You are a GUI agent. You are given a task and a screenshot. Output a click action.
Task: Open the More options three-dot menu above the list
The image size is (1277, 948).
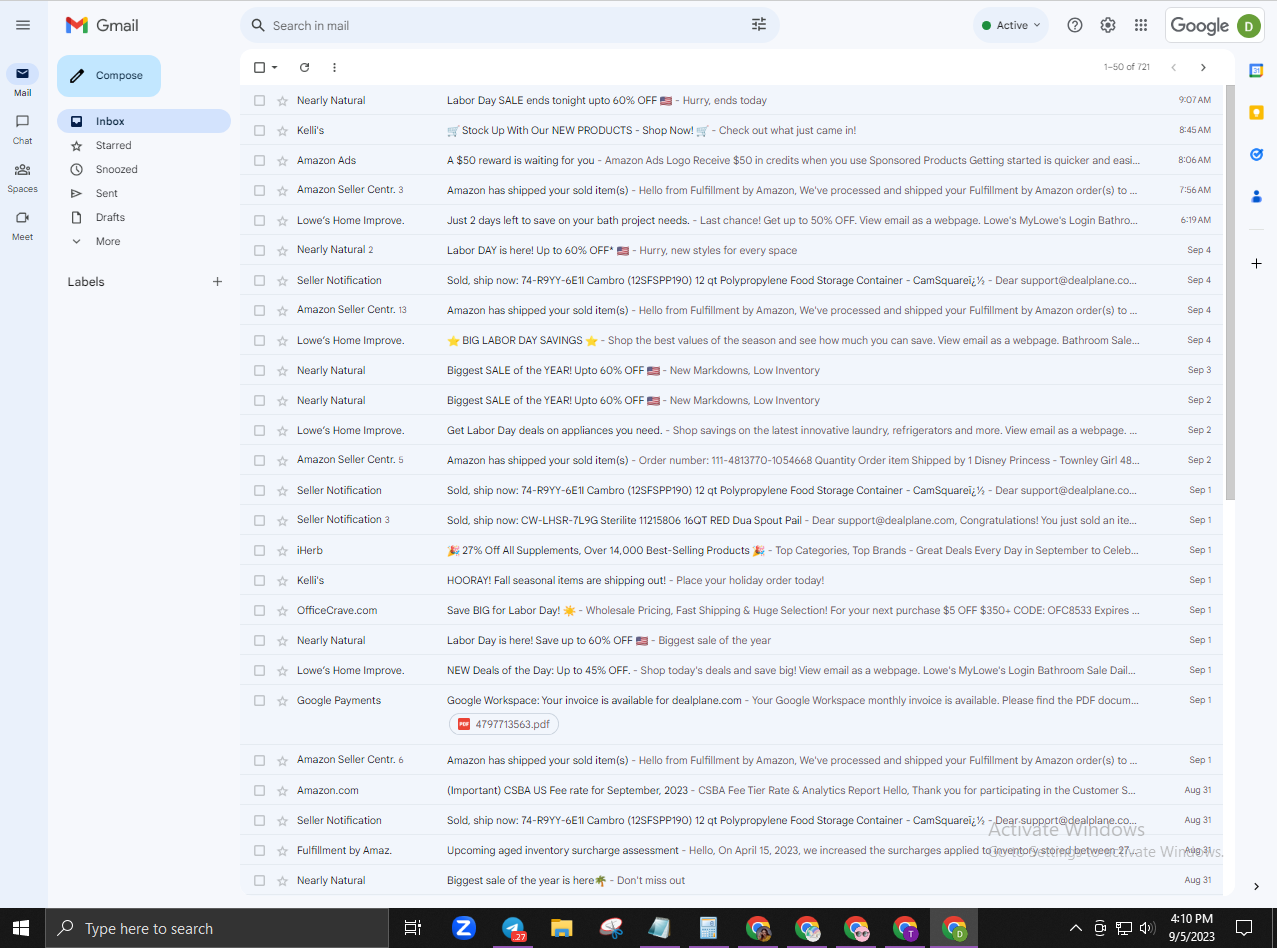[334, 67]
